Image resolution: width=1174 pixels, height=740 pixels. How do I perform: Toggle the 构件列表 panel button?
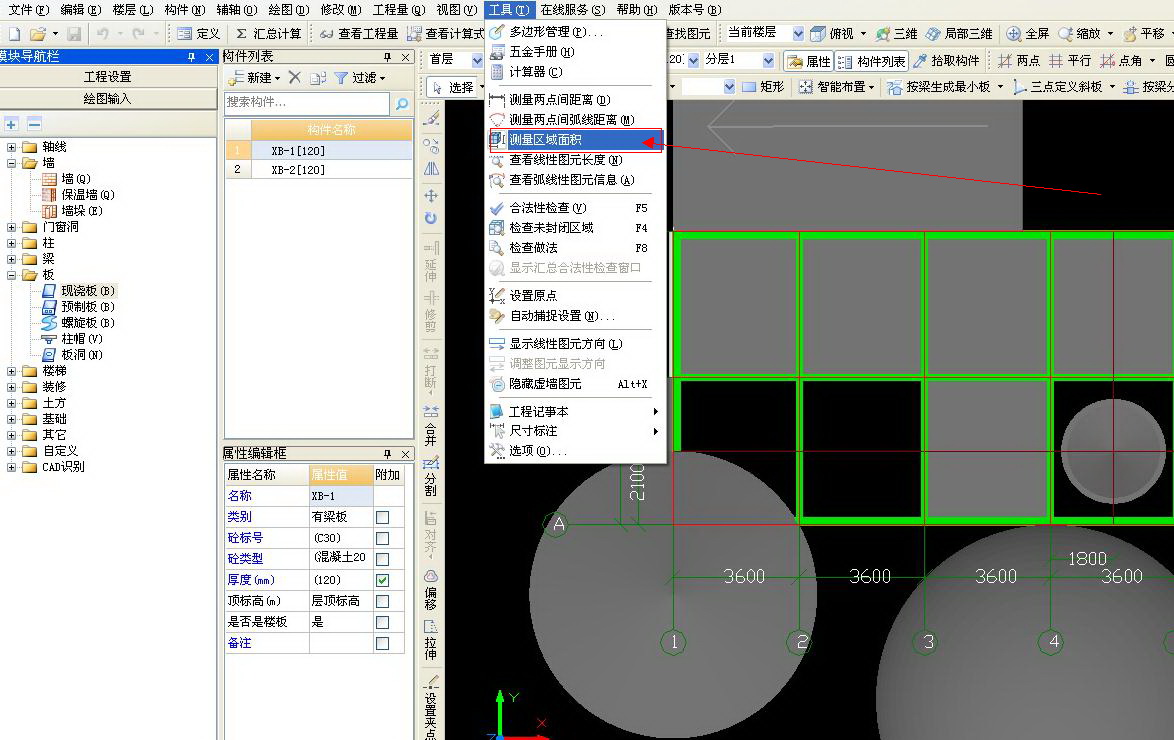pos(872,61)
